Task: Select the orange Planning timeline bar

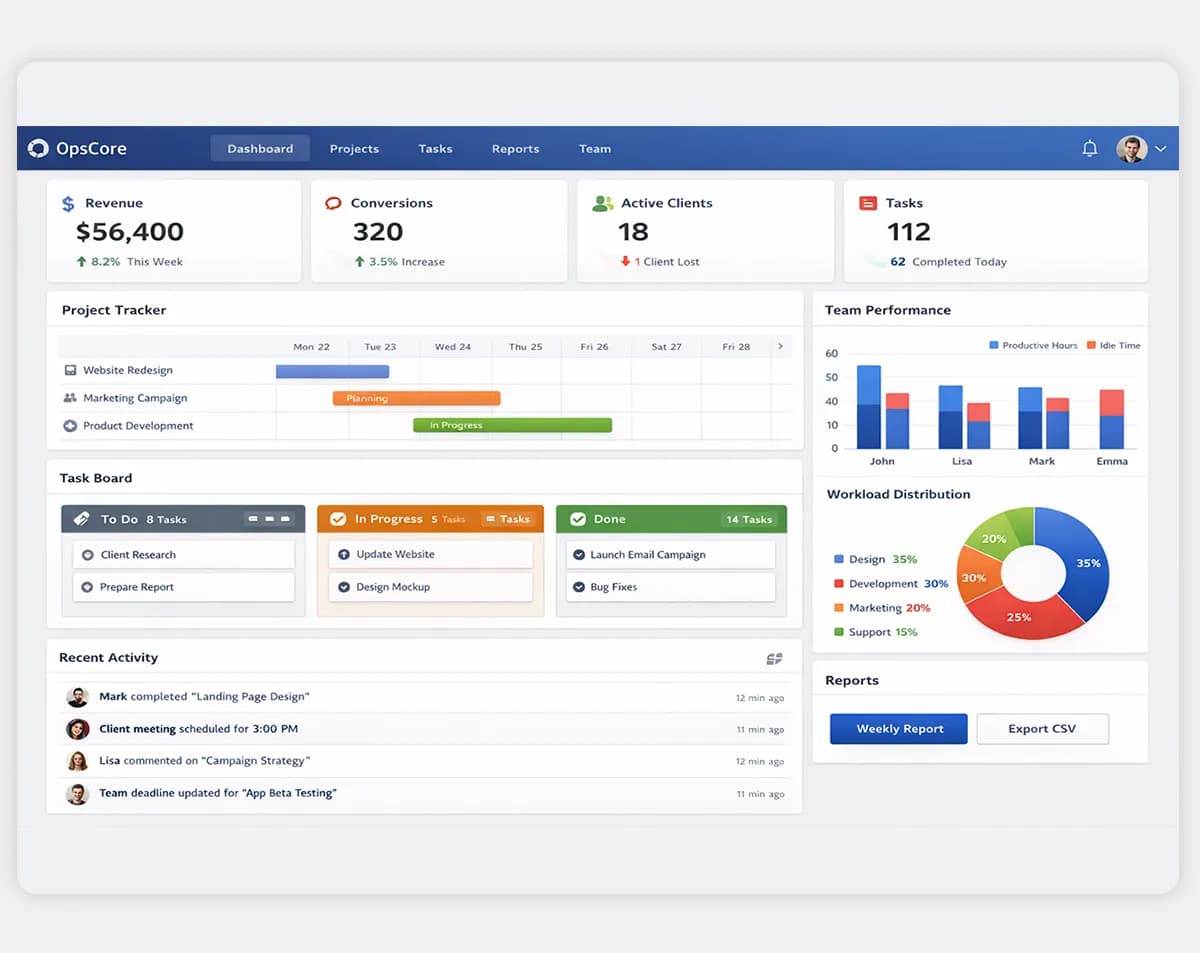Action: pyautogui.click(x=416, y=398)
